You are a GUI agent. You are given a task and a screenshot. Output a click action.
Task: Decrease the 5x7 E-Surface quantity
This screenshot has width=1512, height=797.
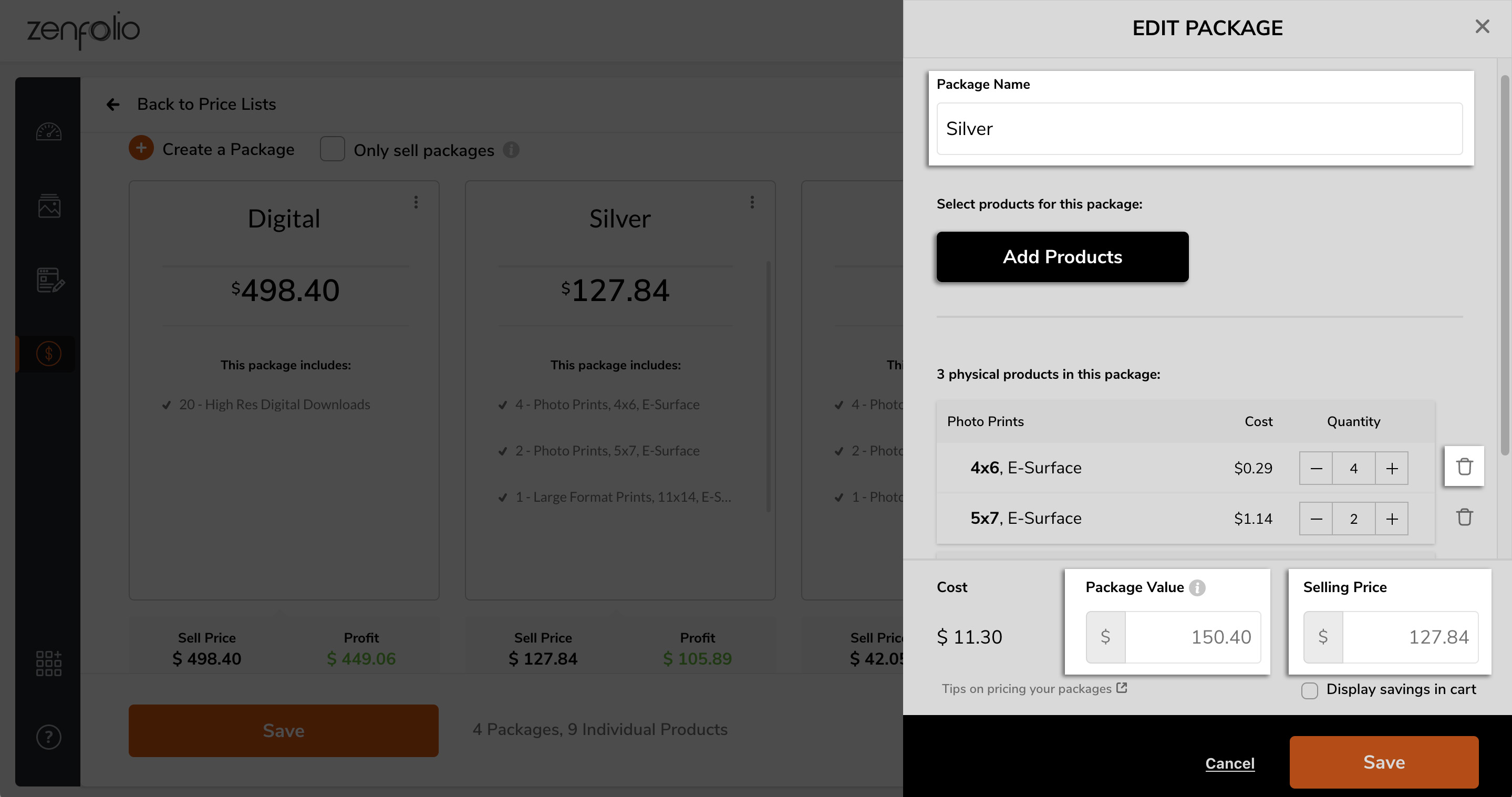(1316, 519)
